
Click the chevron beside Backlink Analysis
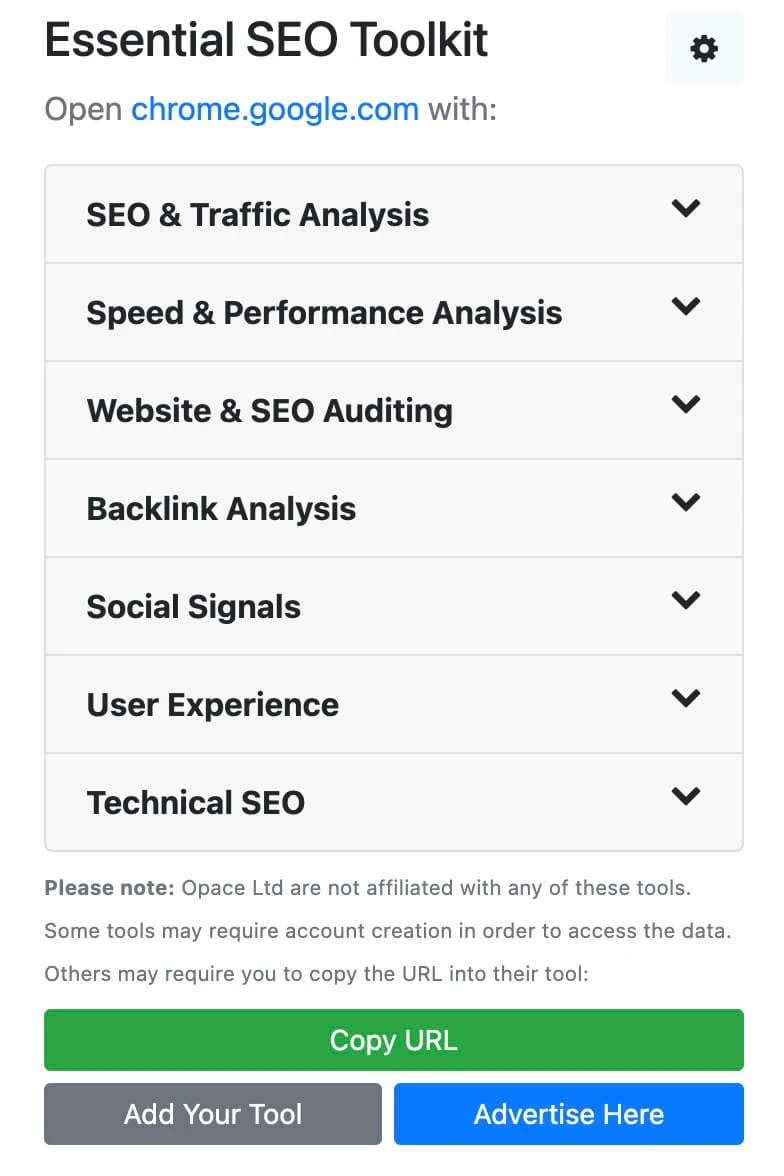(x=686, y=503)
